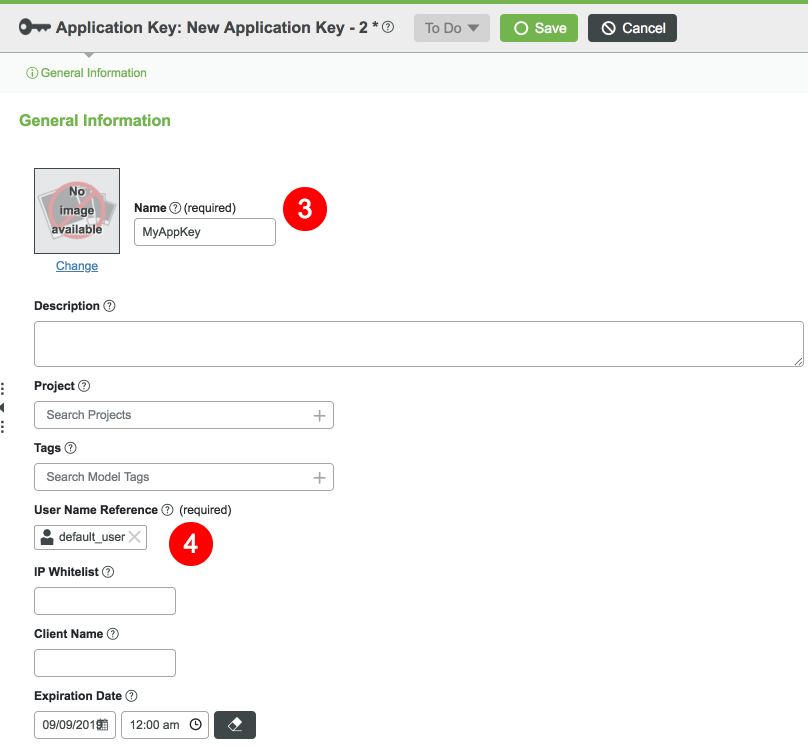This screenshot has height=746, width=808.
Task: Open the To Do status dropdown
Action: coord(452,28)
